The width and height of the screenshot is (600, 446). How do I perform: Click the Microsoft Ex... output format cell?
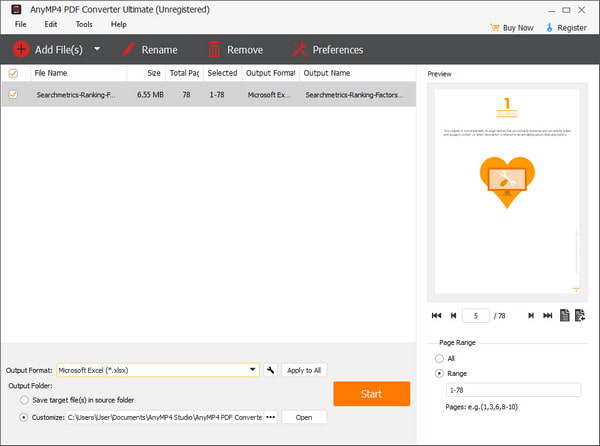269,94
